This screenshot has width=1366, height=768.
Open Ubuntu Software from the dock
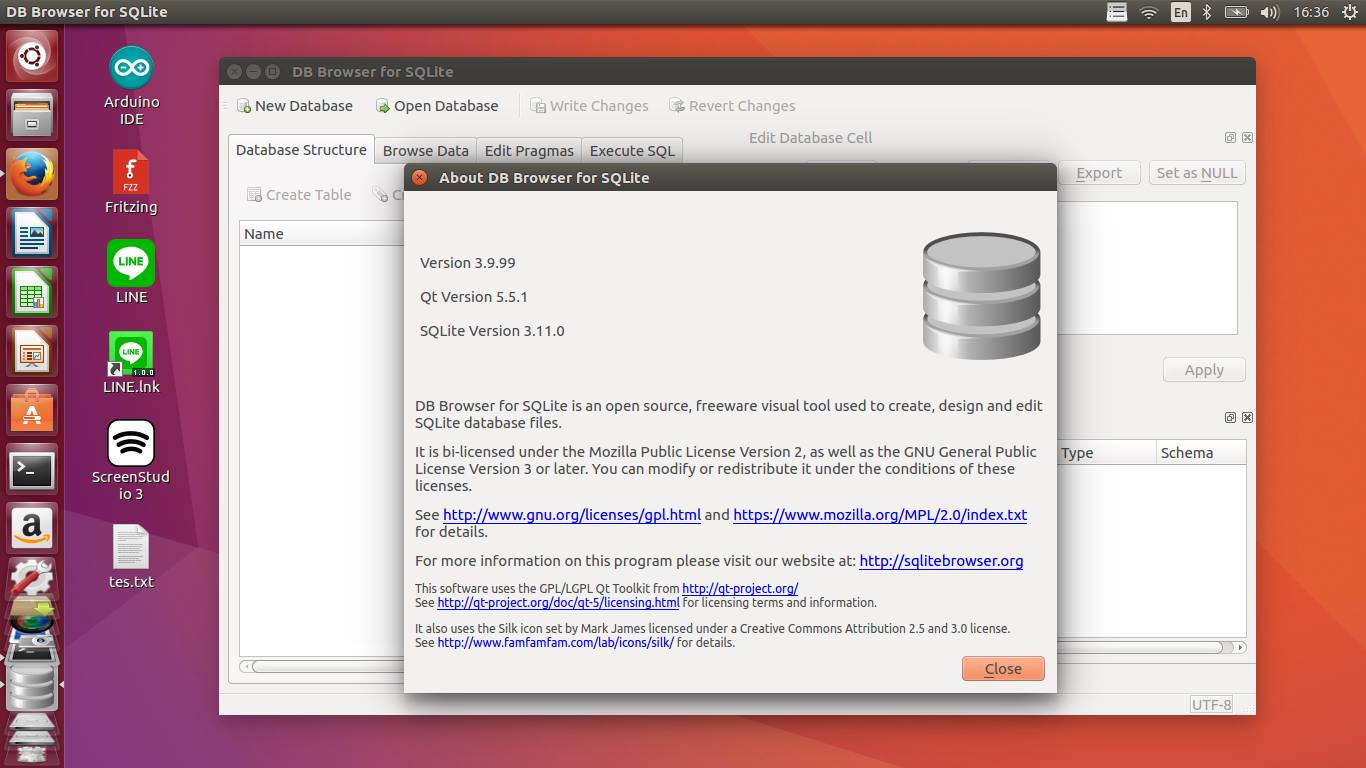tap(32, 411)
